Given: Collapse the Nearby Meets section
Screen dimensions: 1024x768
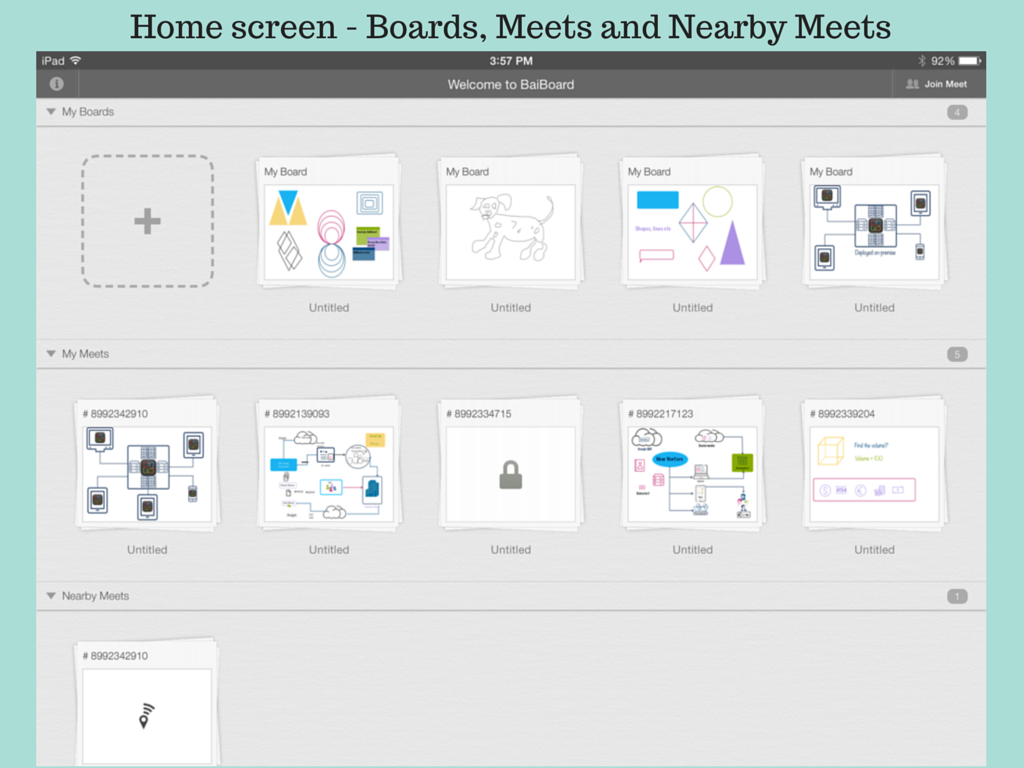Looking at the screenshot, I should click(51, 596).
